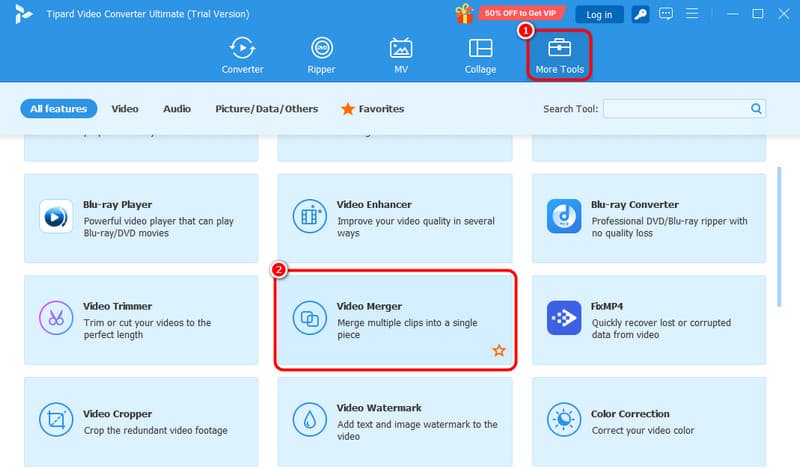Click the vertical scrollbar thumb
This screenshot has height=469, width=800.
[779, 237]
